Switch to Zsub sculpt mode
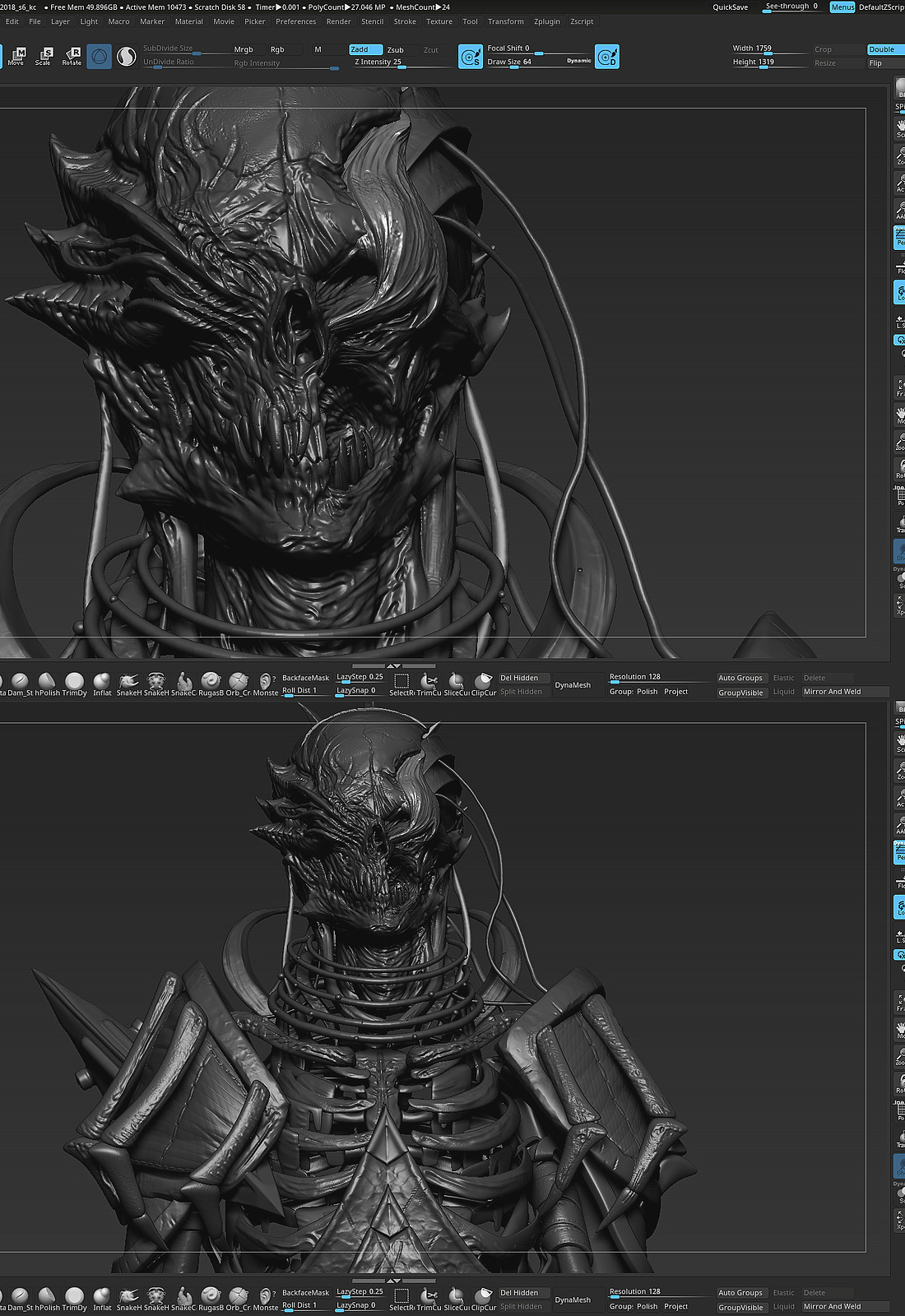The image size is (905, 1316). pos(396,49)
